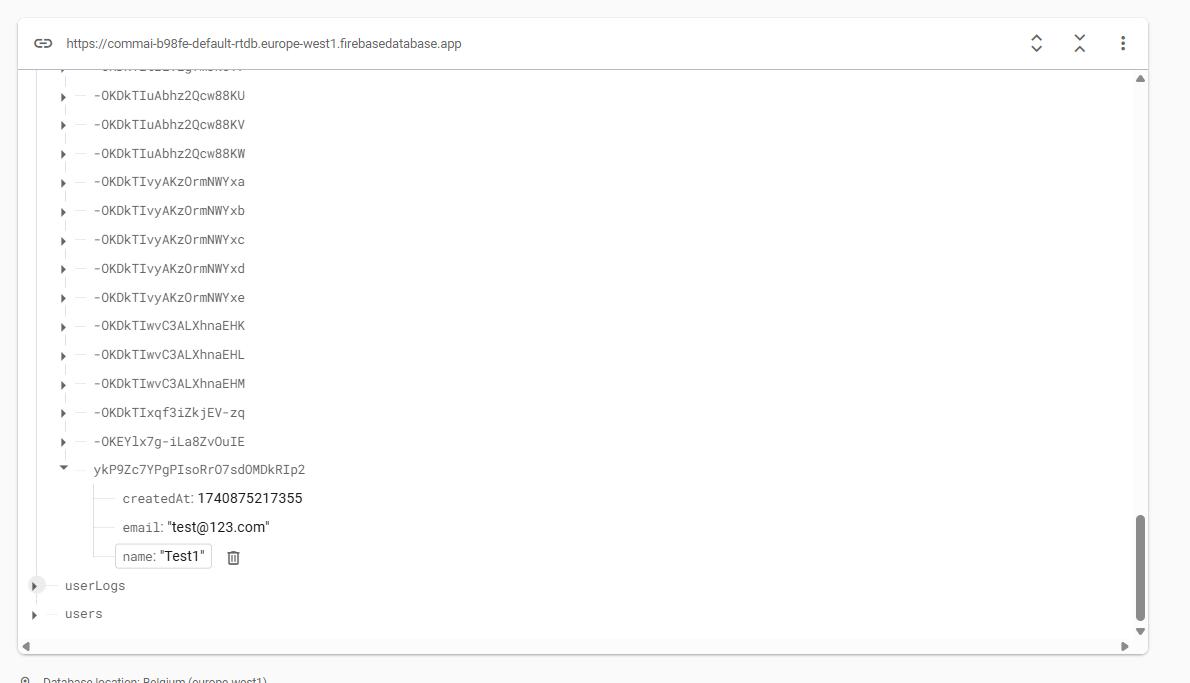Expand the userLogs node

coord(34,586)
